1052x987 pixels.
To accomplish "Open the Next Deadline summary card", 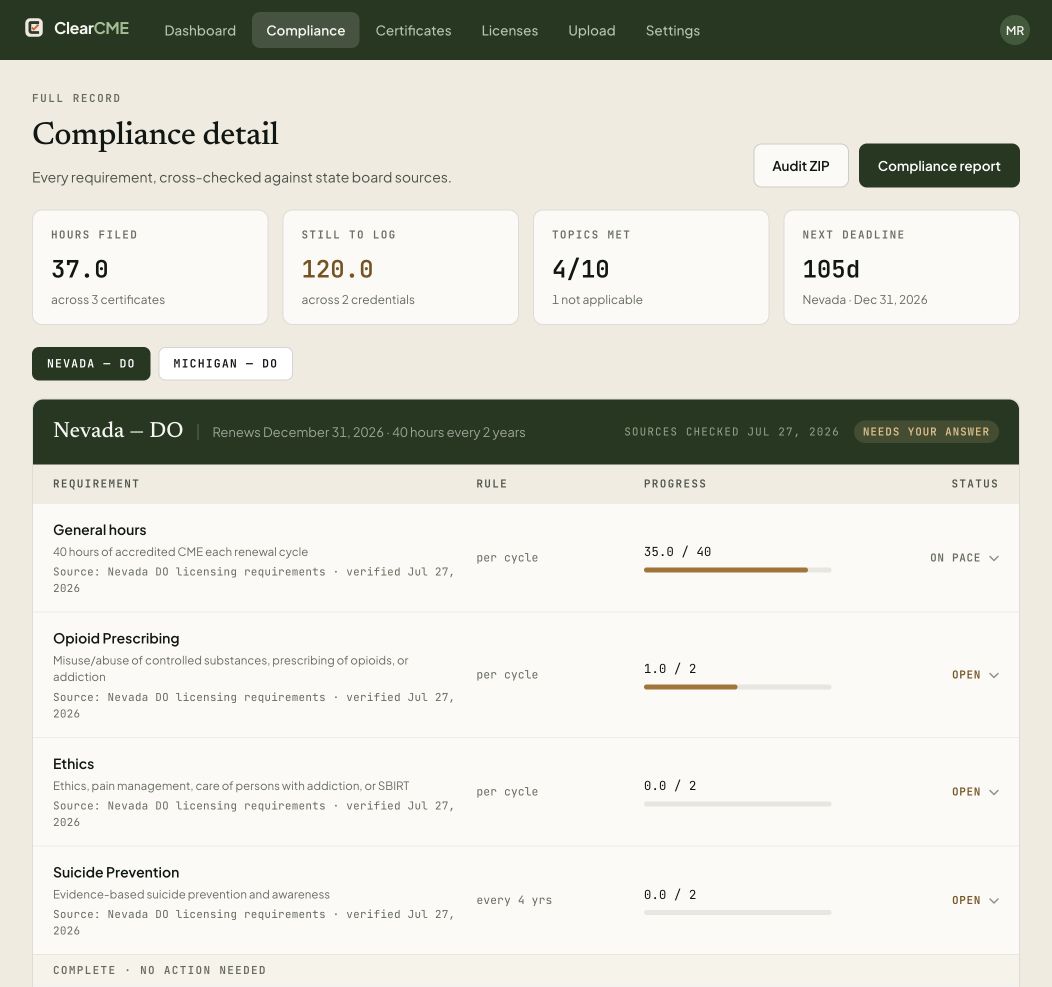I will click(902, 267).
